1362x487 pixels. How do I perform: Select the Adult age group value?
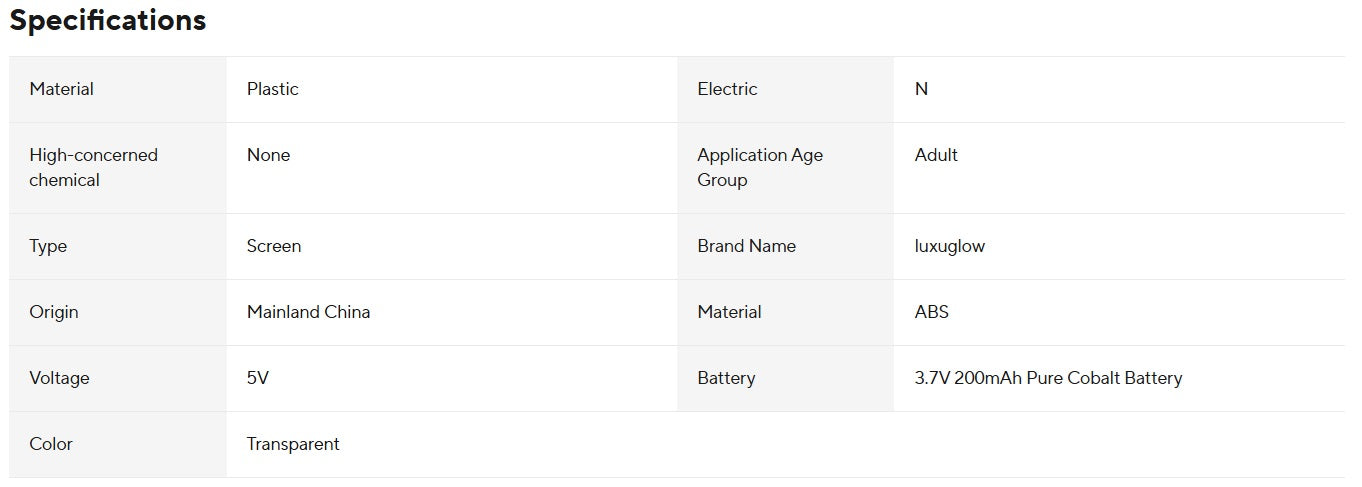click(x=936, y=155)
